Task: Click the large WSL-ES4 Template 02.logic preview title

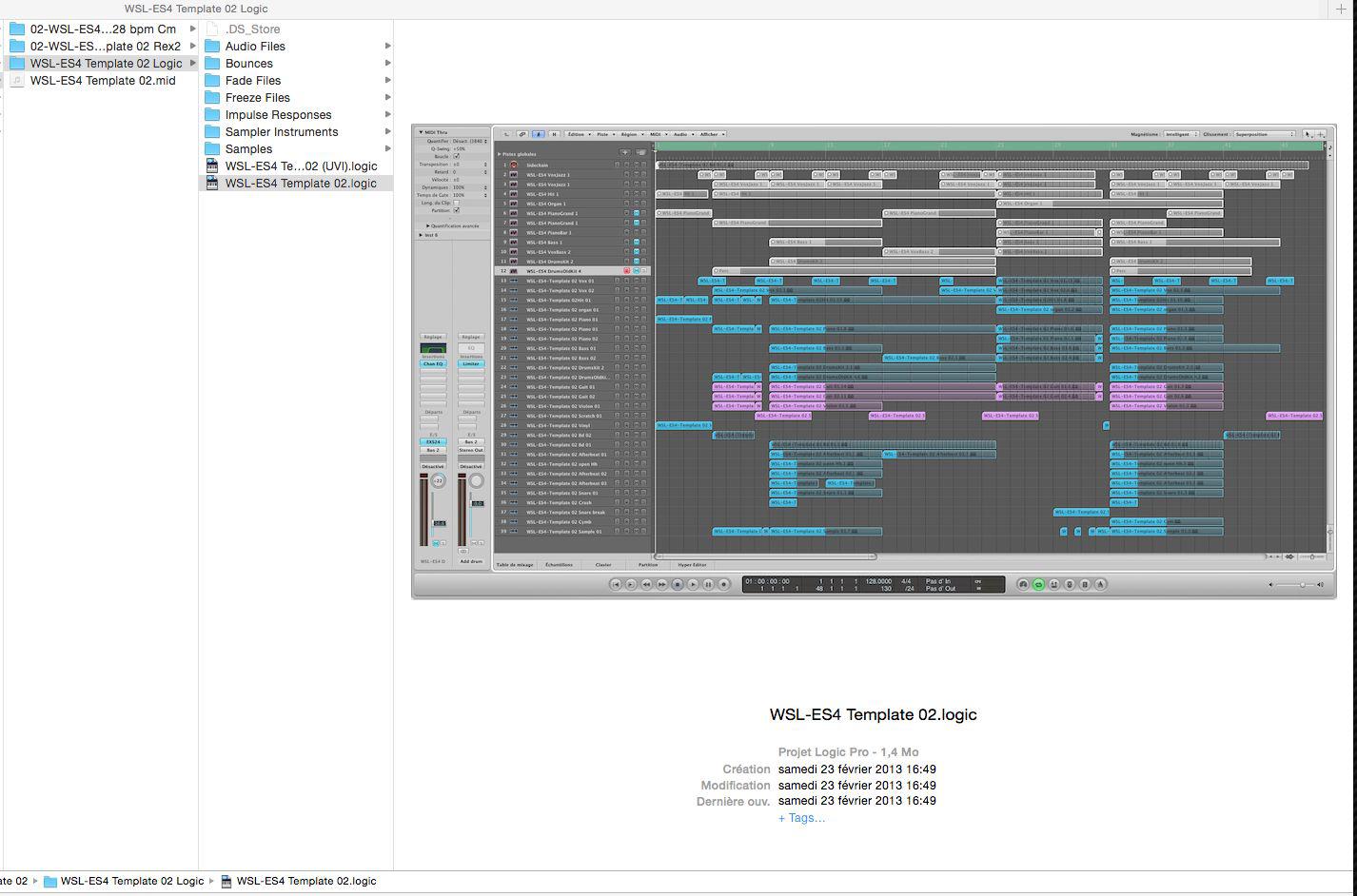Action: [873, 714]
